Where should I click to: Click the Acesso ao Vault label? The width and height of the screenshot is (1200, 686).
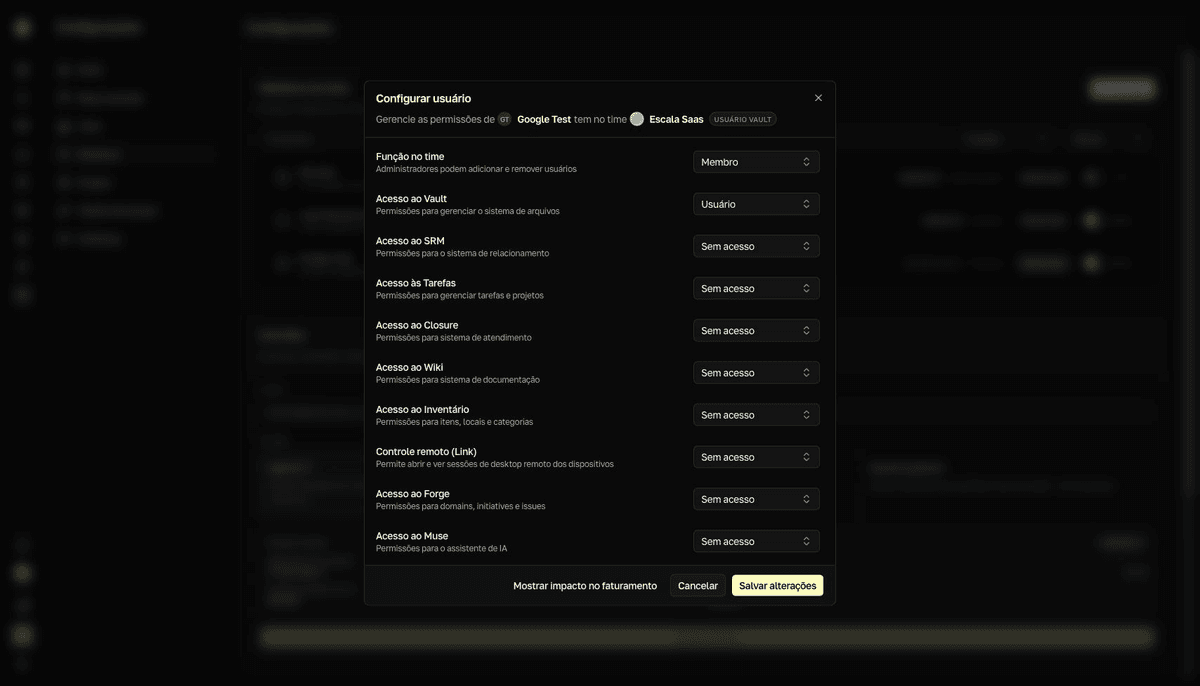[x=411, y=198]
